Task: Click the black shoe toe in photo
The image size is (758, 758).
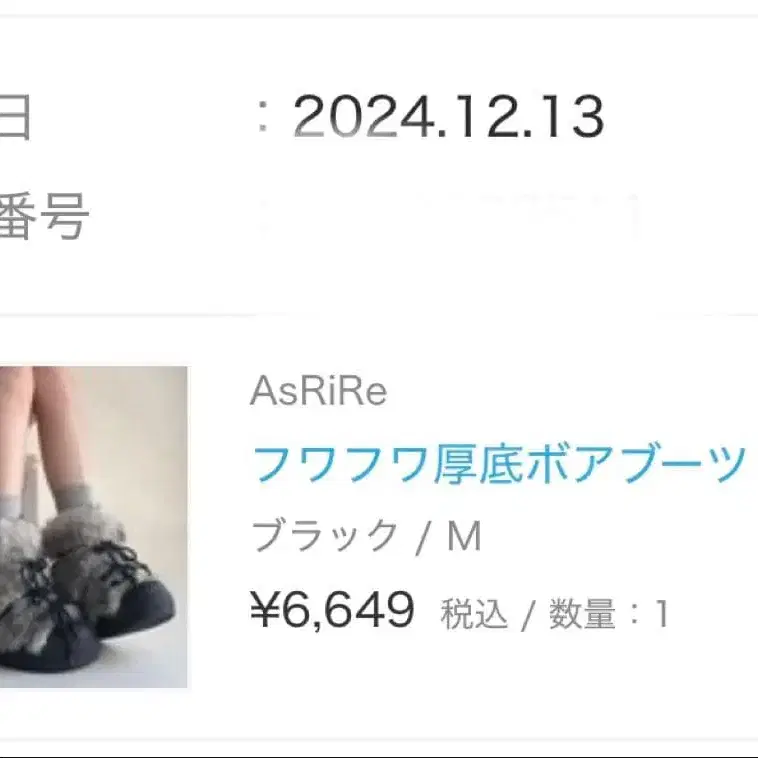Action: pyautogui.click(x=140, y=609)
